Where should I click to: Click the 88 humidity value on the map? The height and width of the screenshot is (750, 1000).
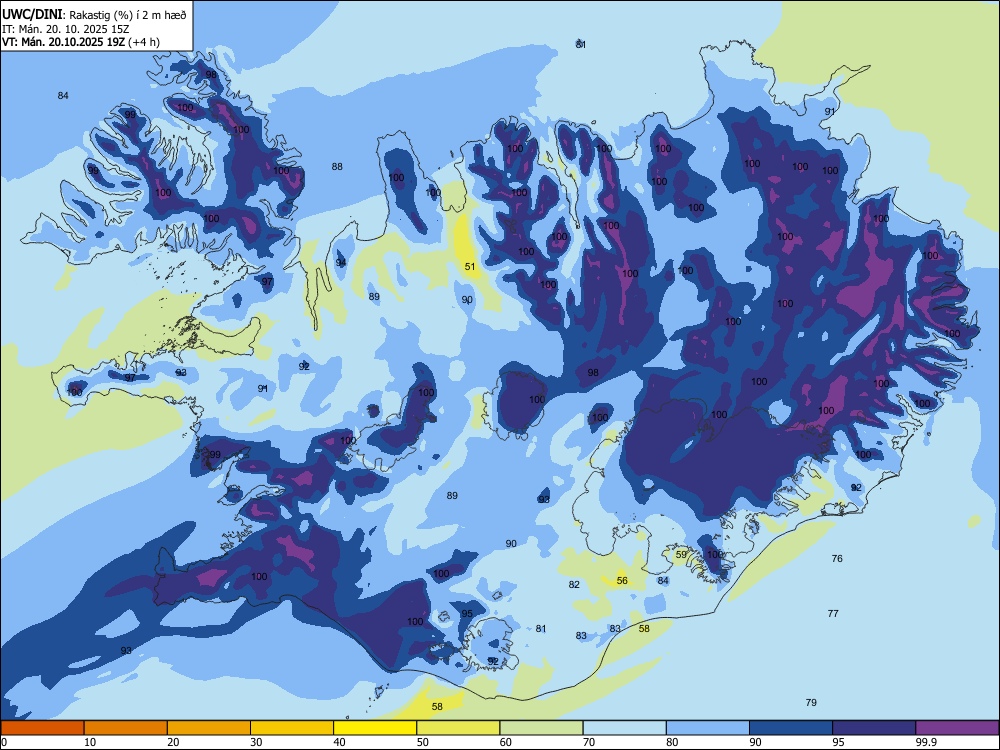[337, 166]
